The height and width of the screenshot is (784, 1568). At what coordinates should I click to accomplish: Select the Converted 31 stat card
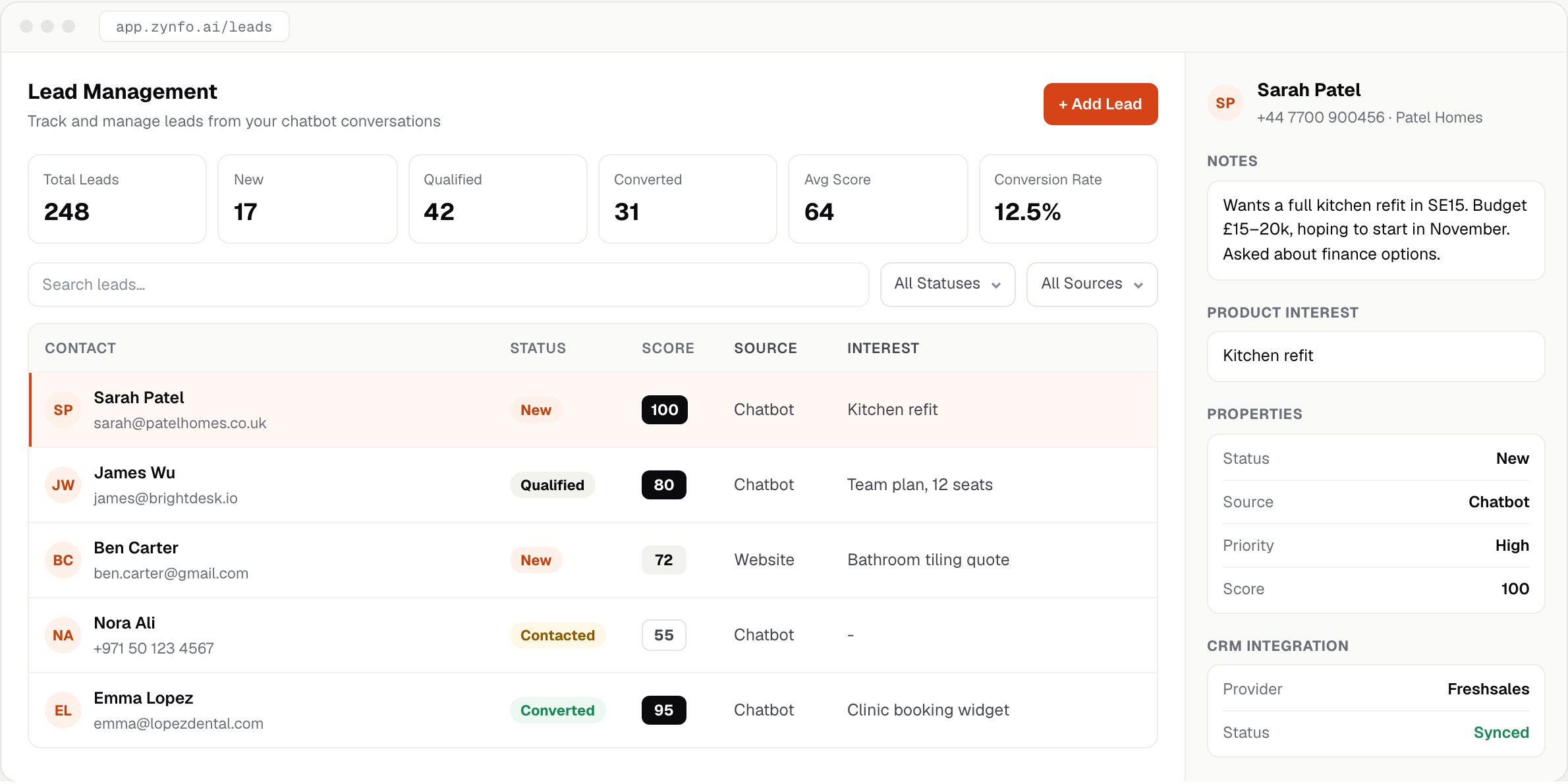[688, 199]
